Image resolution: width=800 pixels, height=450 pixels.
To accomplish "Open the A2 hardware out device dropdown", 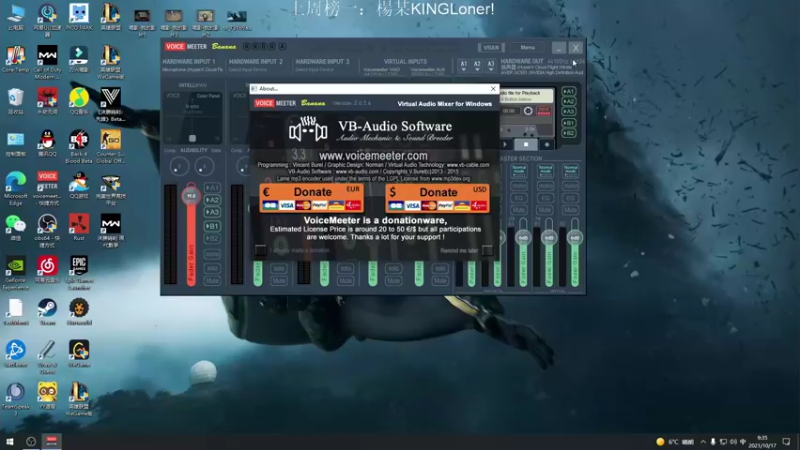I will pyautogui.click(x=477, y=65).
